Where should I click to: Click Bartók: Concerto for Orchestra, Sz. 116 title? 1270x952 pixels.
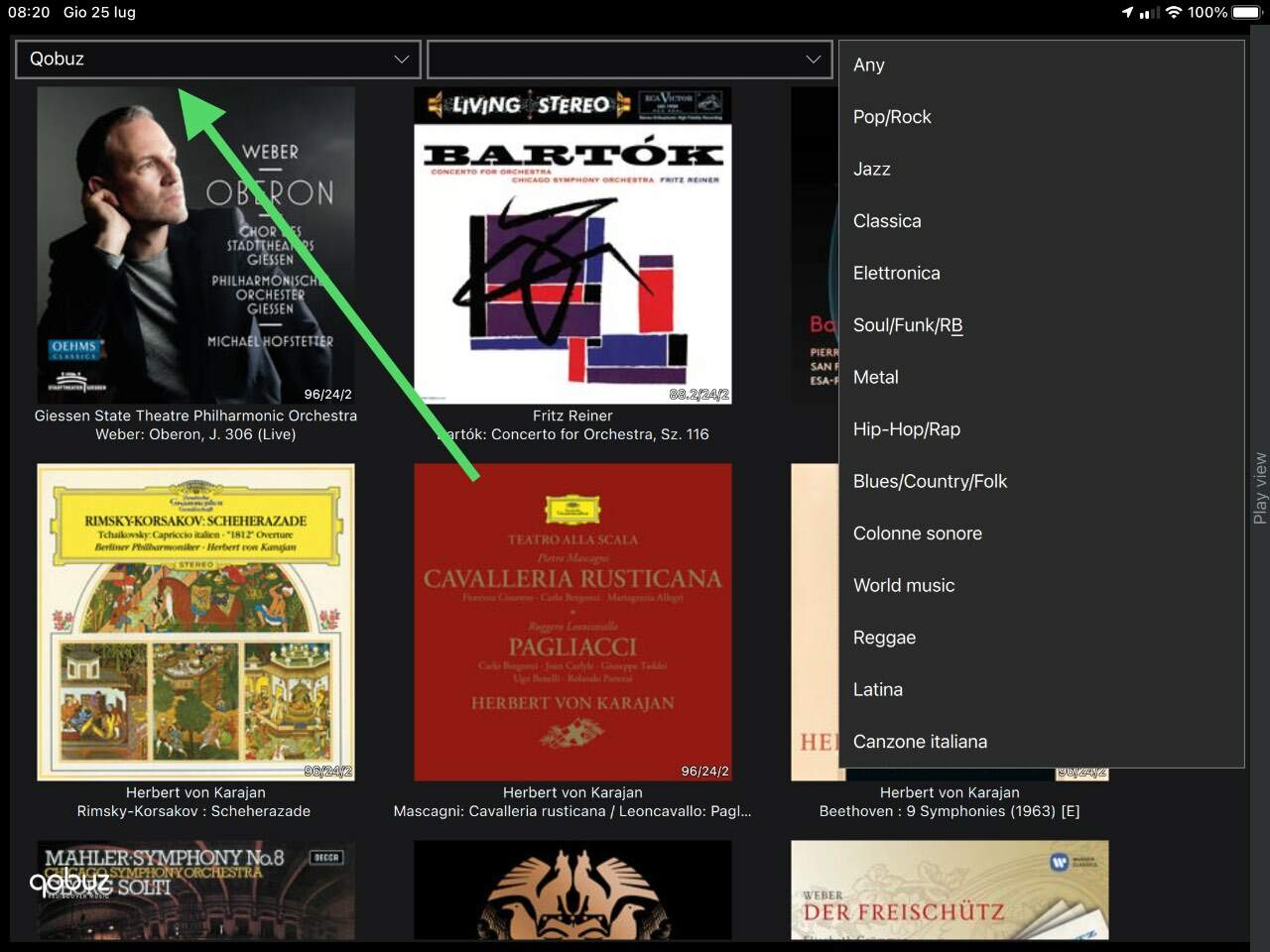point(572,434)
